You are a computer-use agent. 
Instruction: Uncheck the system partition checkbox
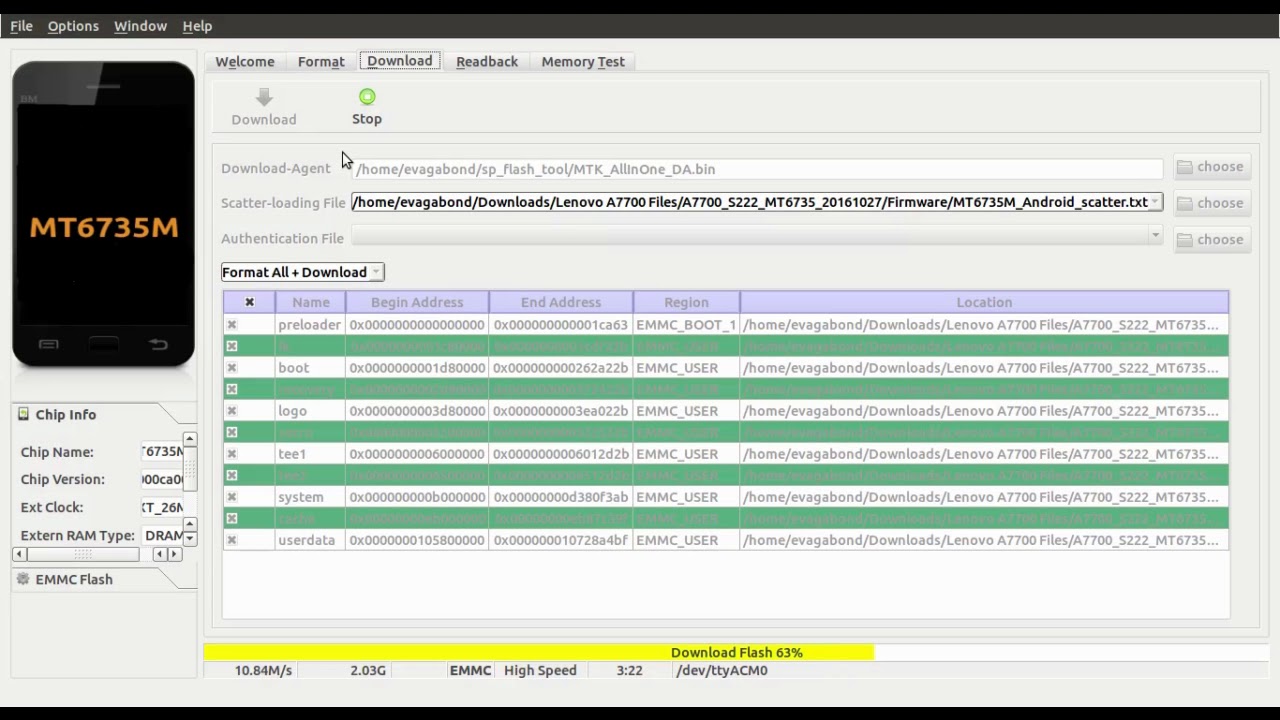232,497
